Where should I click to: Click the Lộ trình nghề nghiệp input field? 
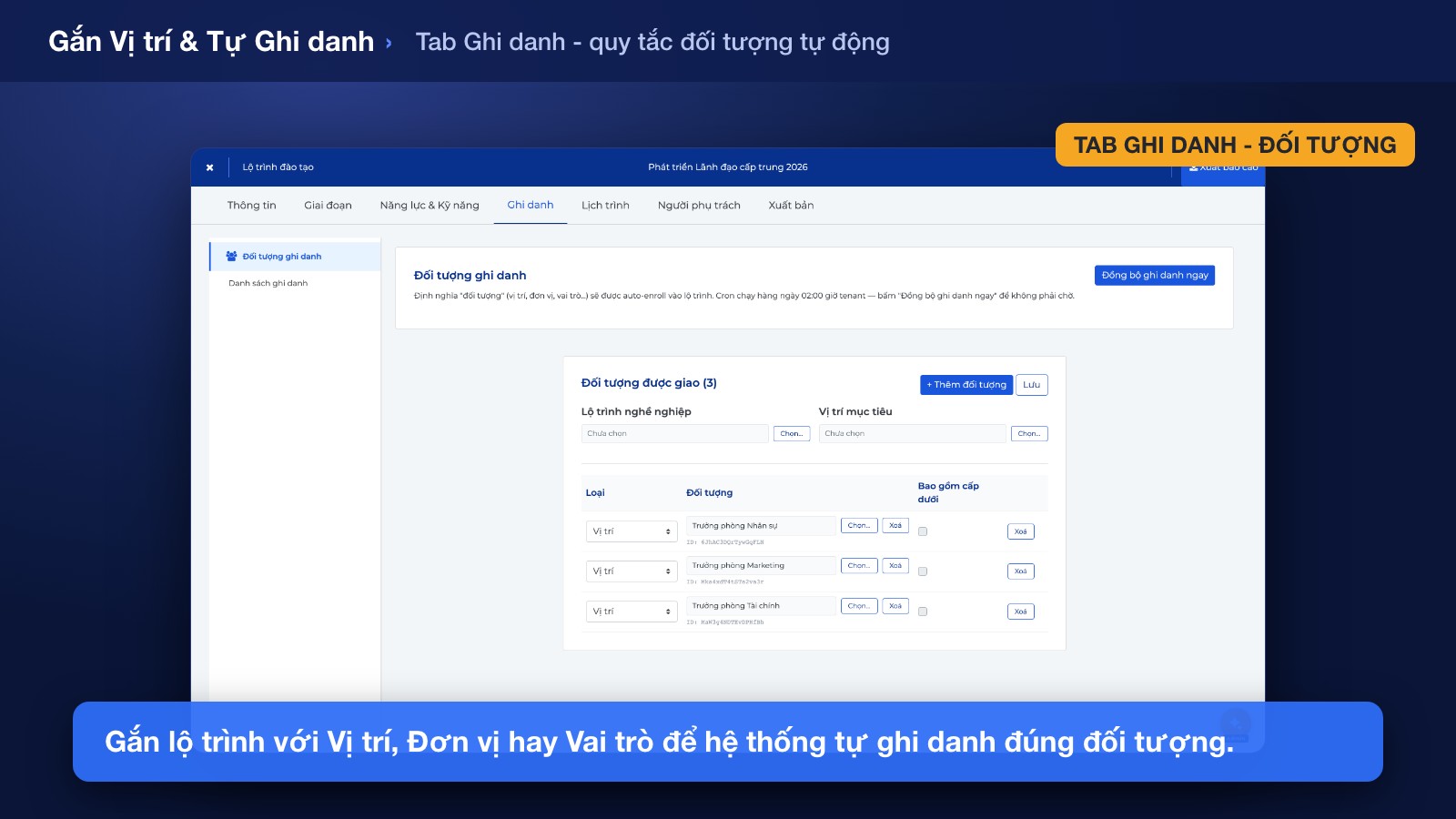674,434
